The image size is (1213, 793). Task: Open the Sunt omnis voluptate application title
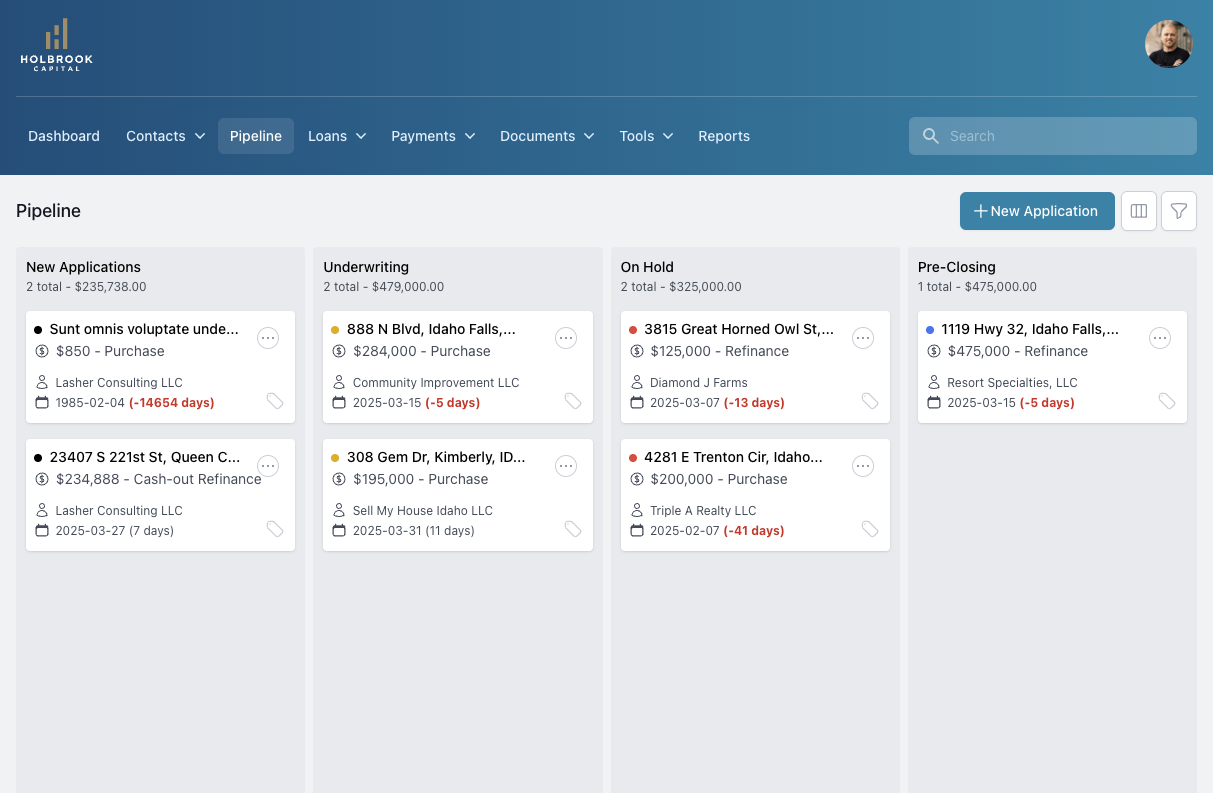[x=144, y=329]
